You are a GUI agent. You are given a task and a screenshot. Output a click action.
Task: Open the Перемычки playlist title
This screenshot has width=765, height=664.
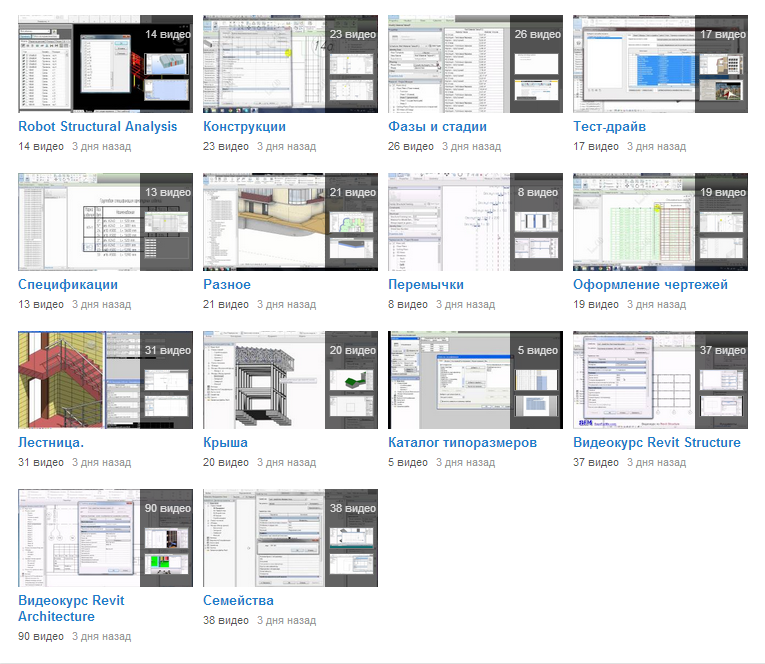tap(426, 284)
